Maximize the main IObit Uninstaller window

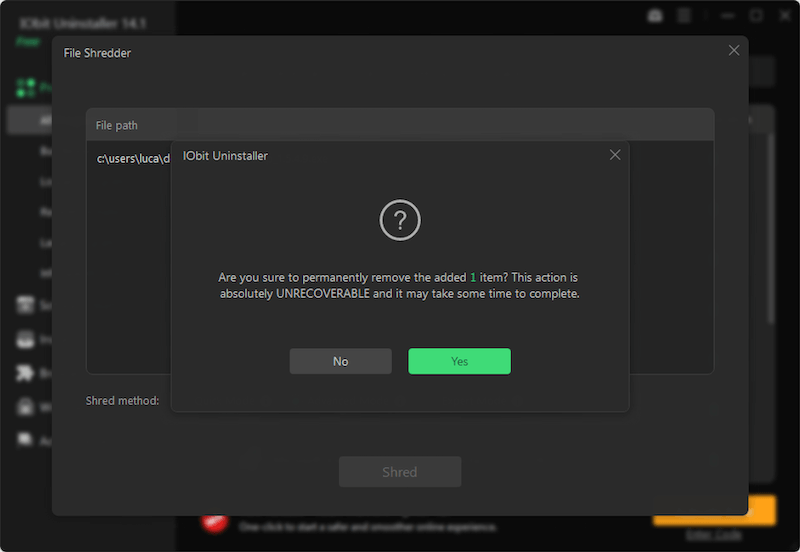[x=756, y=16]
